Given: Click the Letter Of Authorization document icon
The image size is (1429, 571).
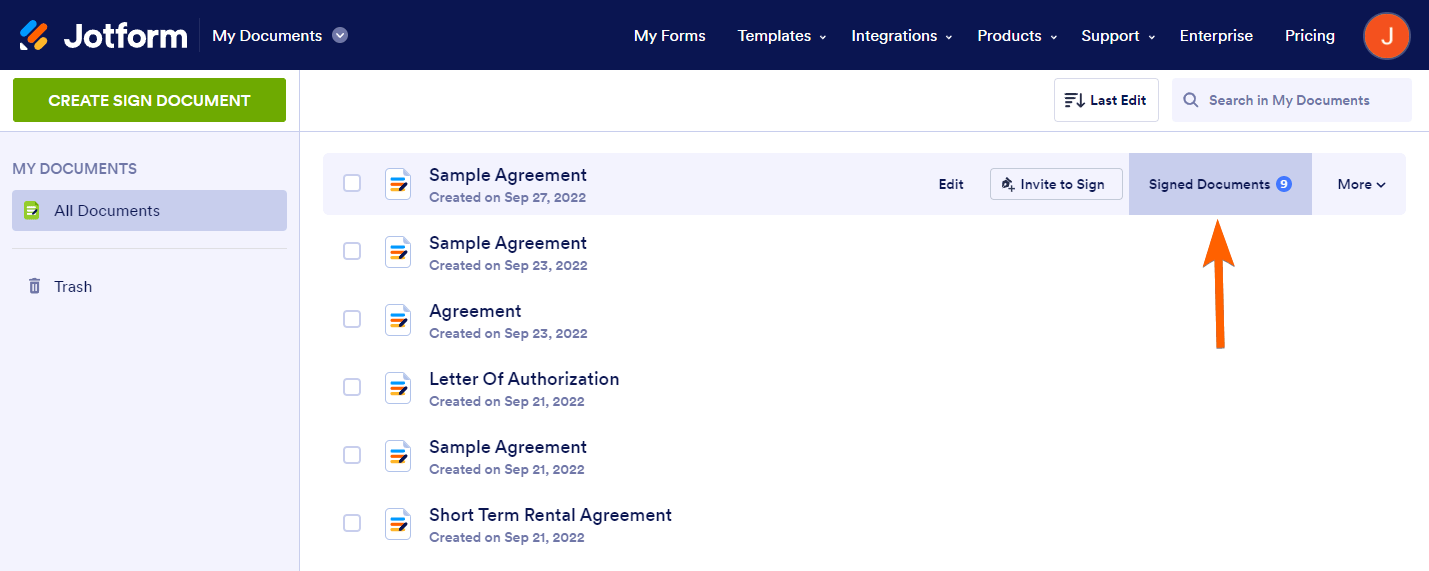Looking at the screenshot, I should 398,387.
